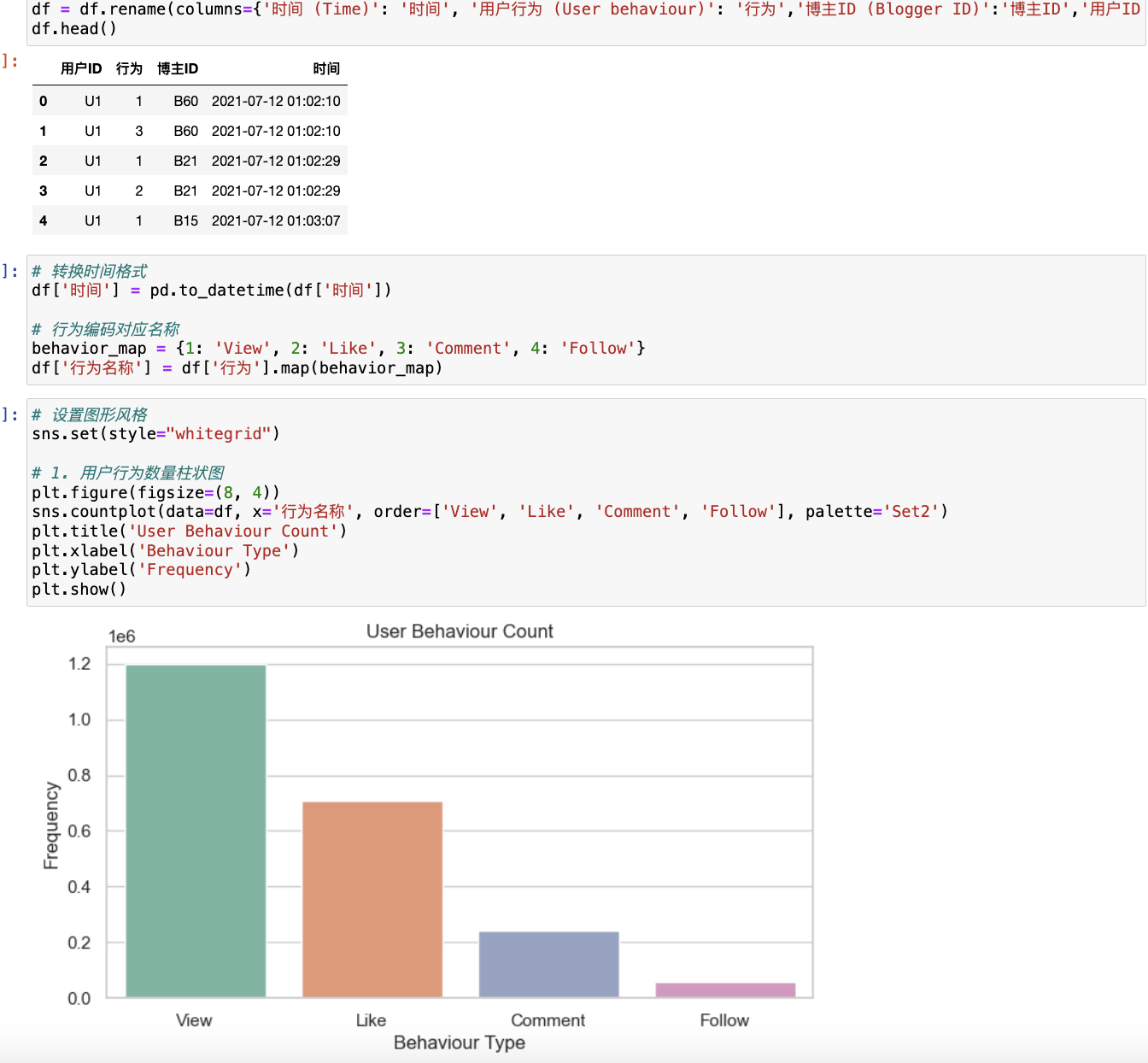Click the prompt beside the sns.set cell

coord(10,415)
